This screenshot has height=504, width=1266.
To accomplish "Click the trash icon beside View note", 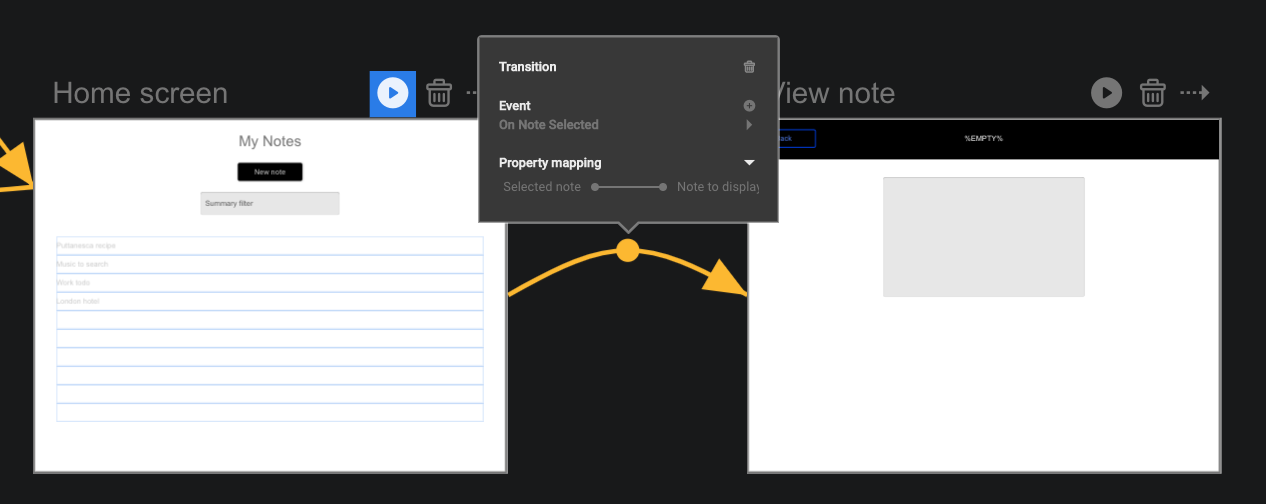I will point(1153,93).
